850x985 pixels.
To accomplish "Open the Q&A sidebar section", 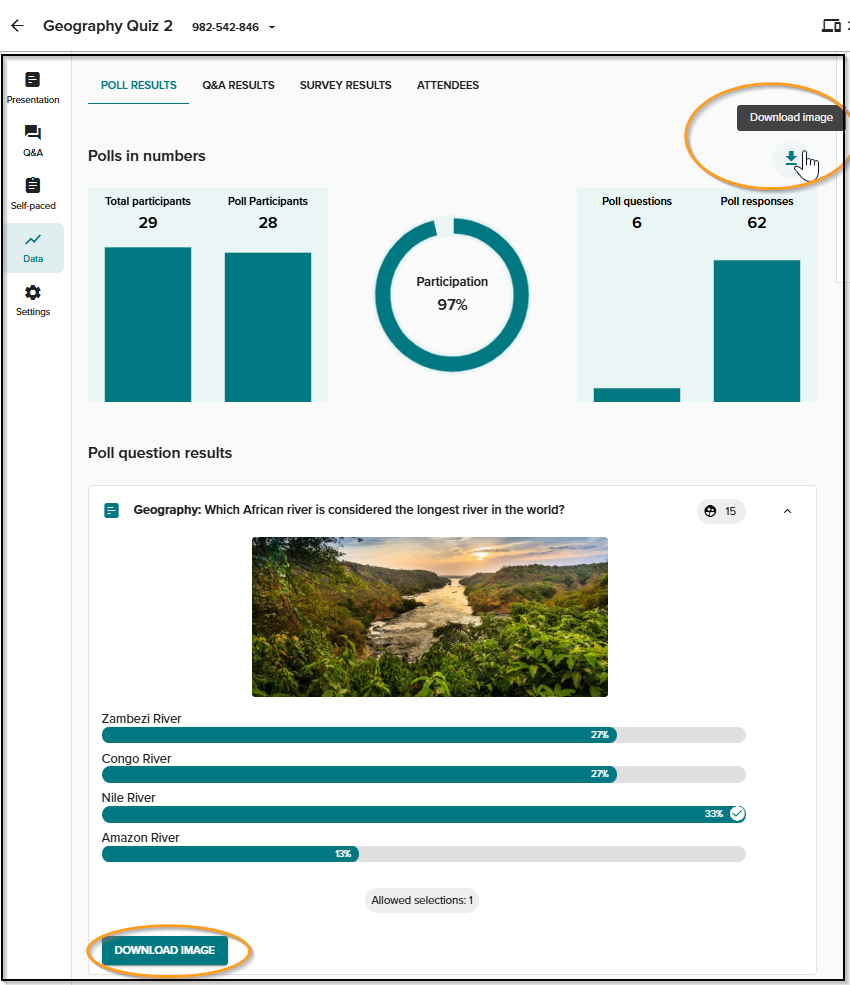I will (33, 141).
